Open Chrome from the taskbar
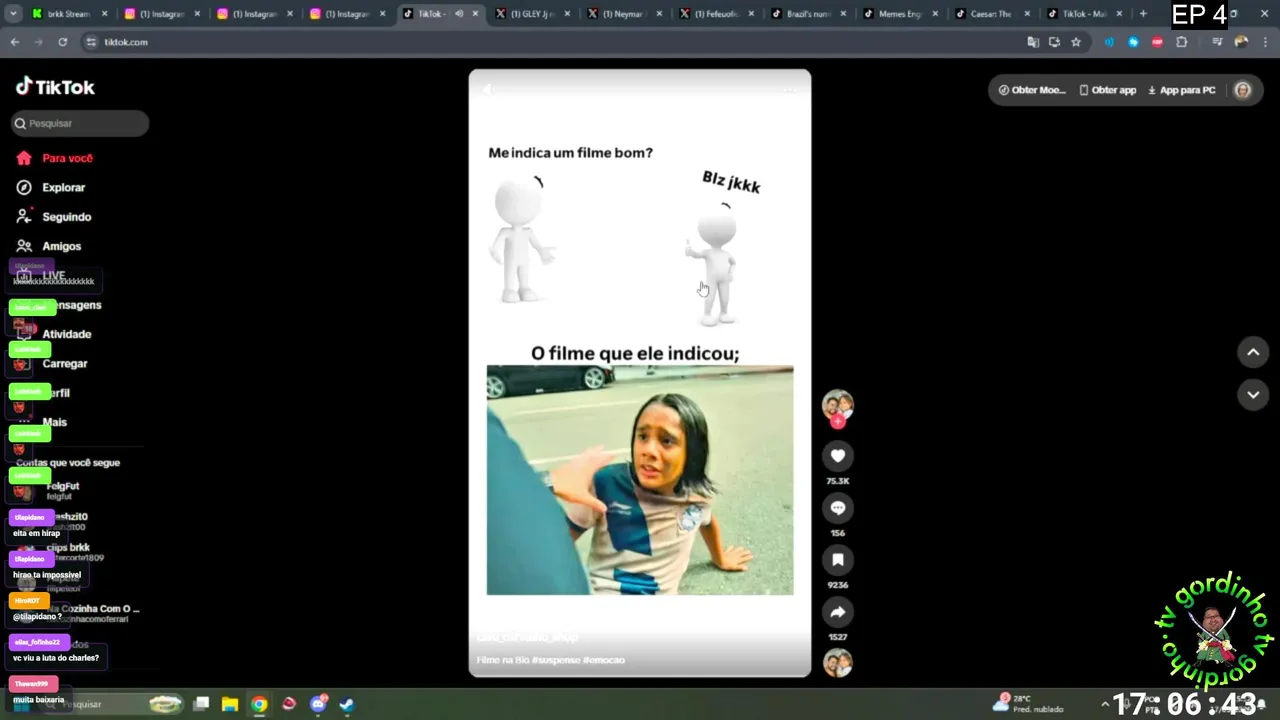This screenshot has height=720, width=1280. pos(259,704)
